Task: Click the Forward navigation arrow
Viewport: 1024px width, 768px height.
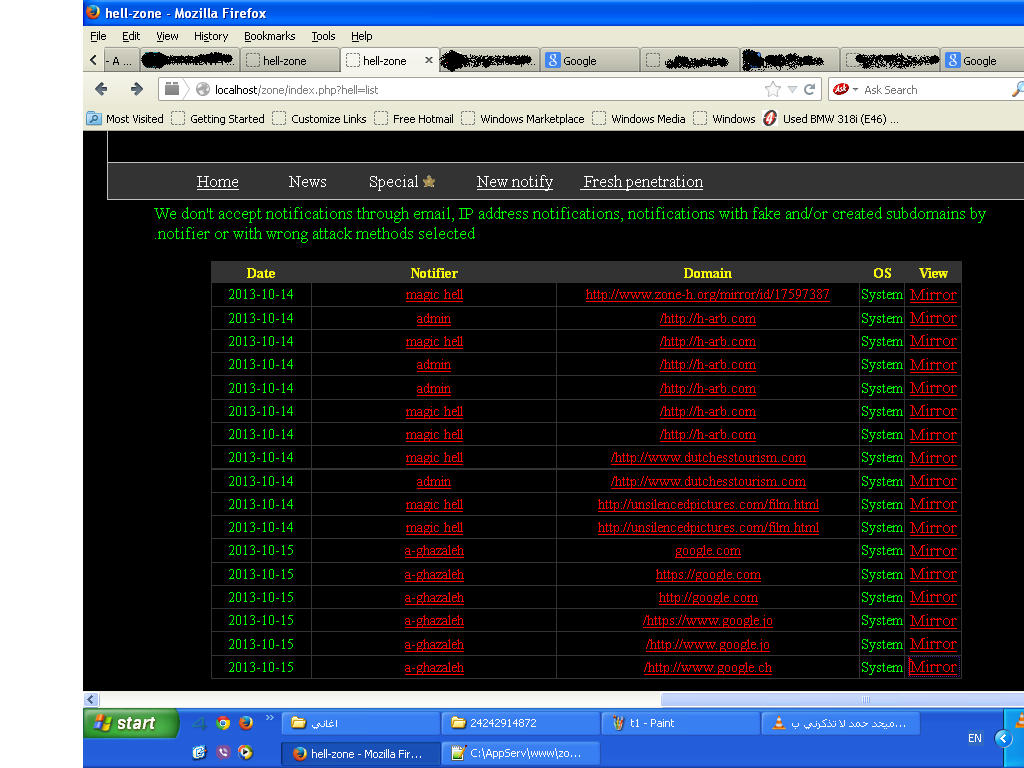Action: [136, 89]
